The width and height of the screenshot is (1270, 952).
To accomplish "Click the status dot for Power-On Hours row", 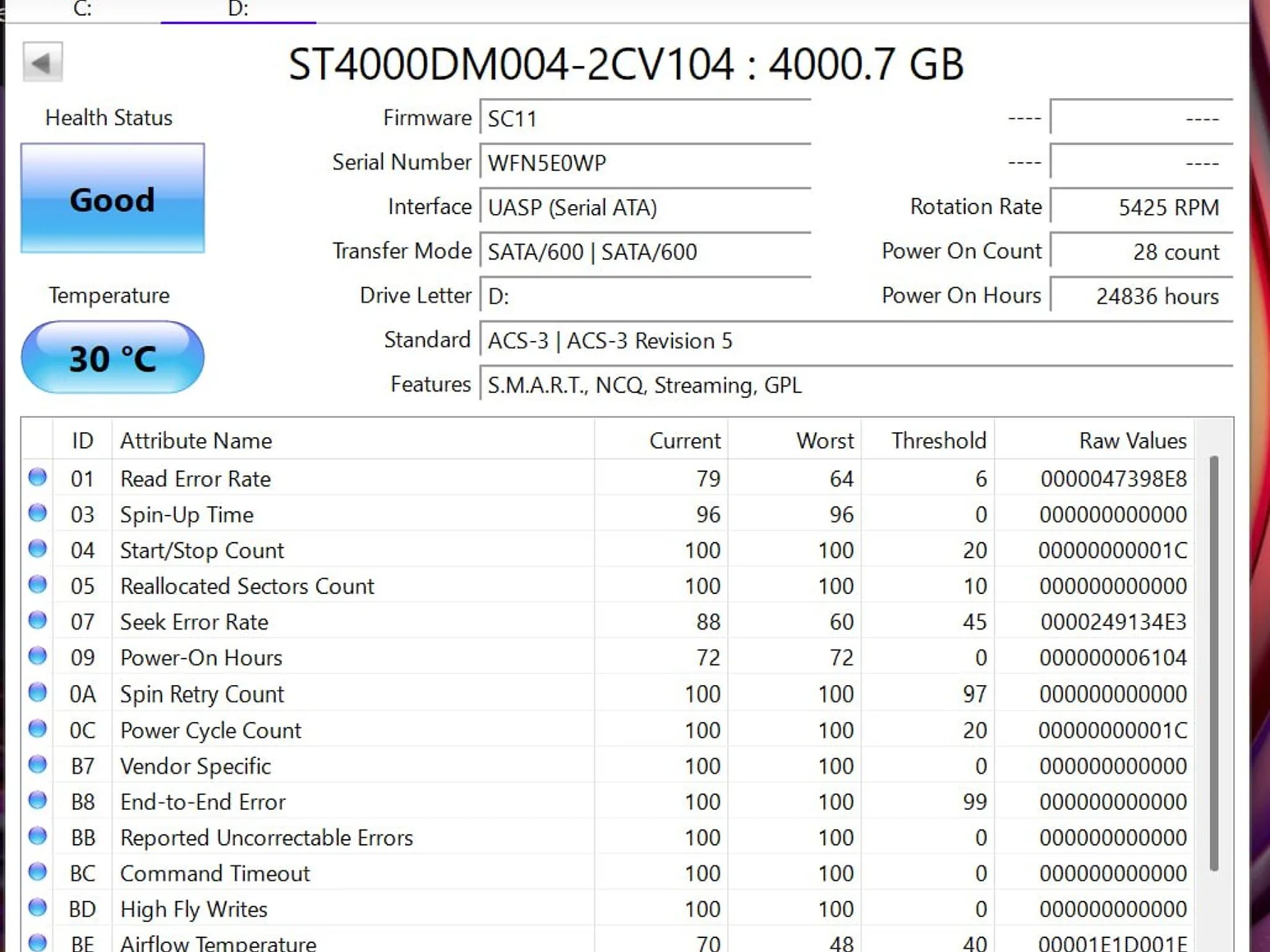I will pos(38,656).
